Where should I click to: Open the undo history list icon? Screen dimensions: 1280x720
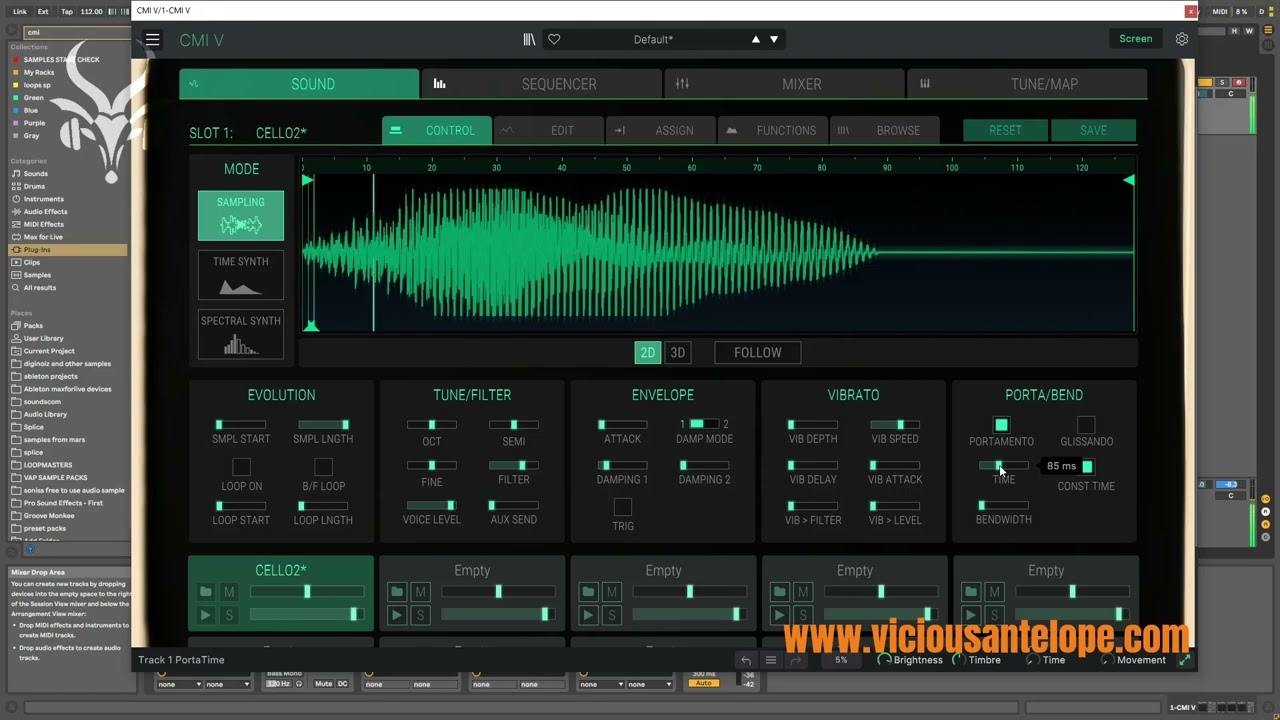(771, 660)
